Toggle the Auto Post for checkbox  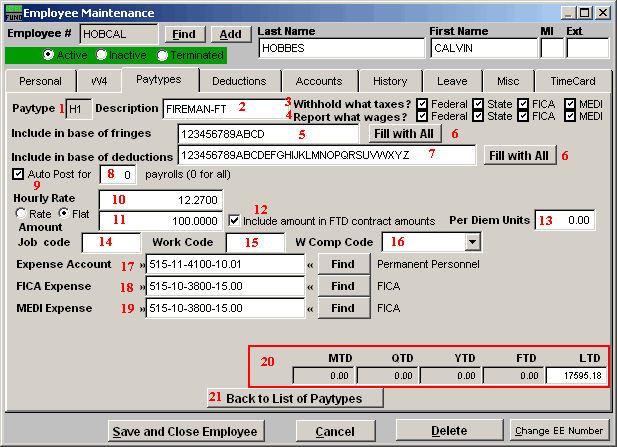(19, 174)
